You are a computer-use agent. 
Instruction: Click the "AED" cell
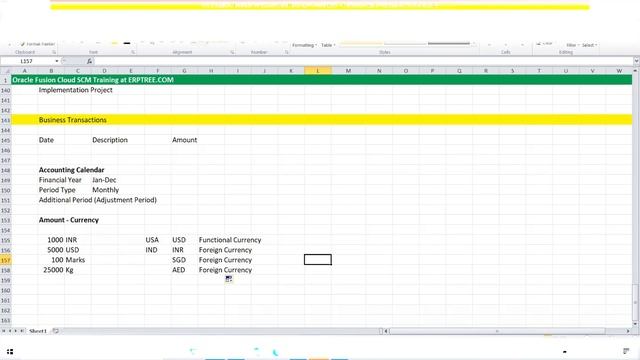[x=178, y=270]
